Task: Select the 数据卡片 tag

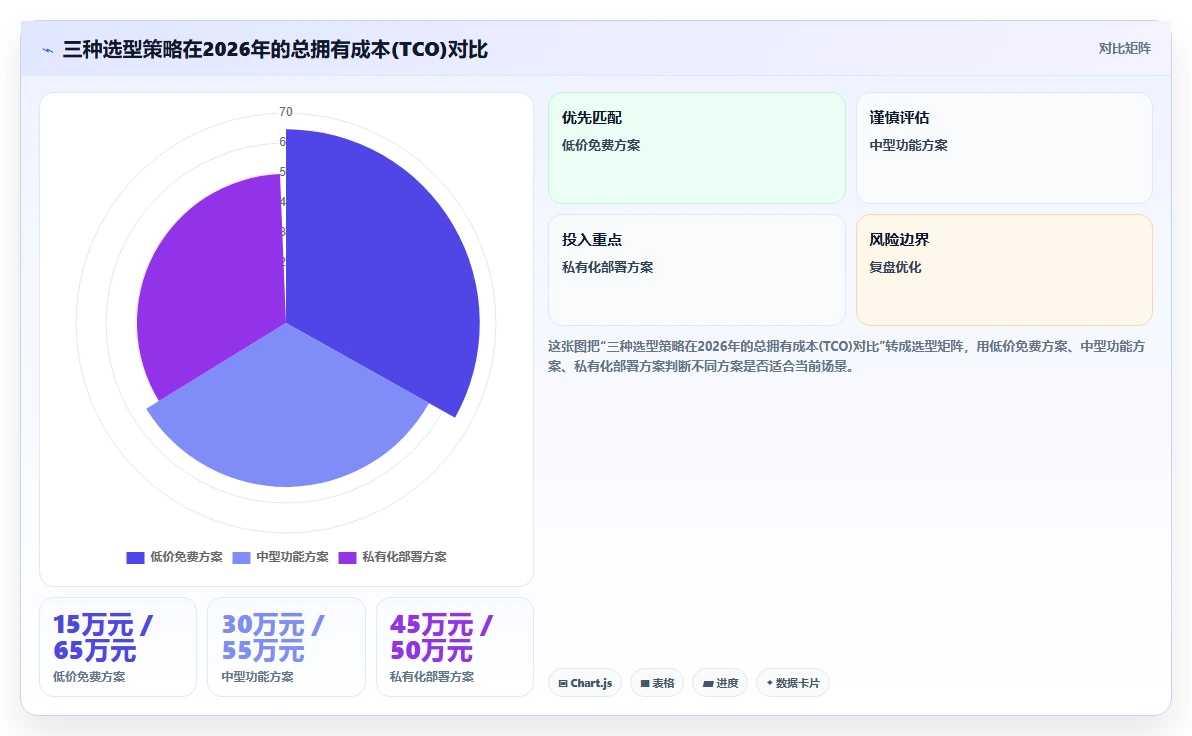Action: (792, 683)
